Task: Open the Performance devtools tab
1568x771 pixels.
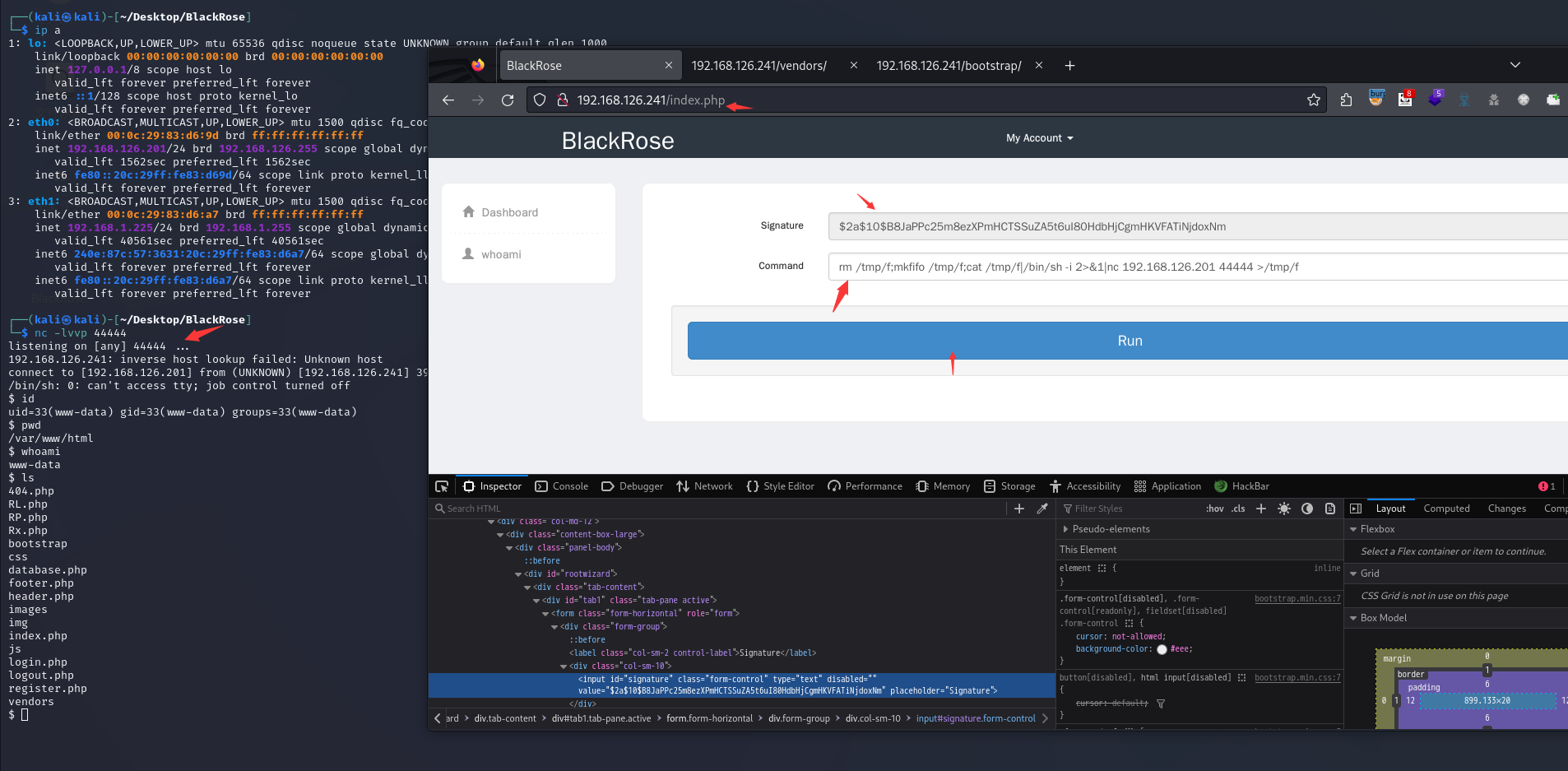Action: pos(865,486)
